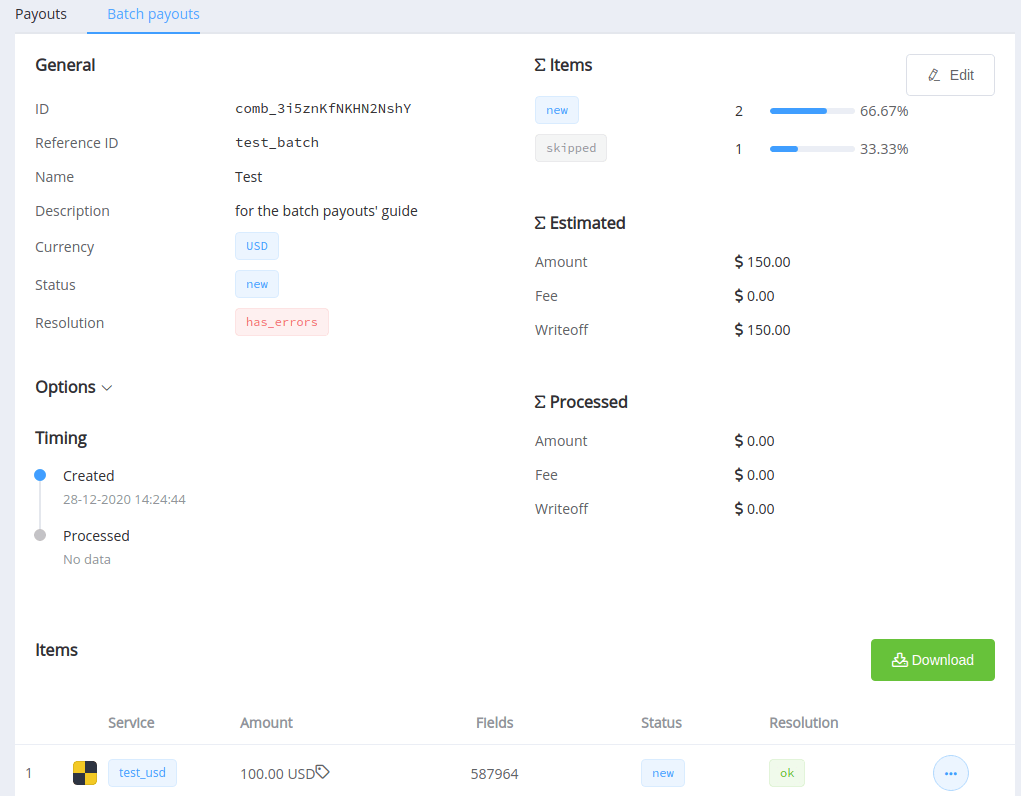Click the Edit button
Viewport: 1021px width, 796px height.
pos(950,75)
